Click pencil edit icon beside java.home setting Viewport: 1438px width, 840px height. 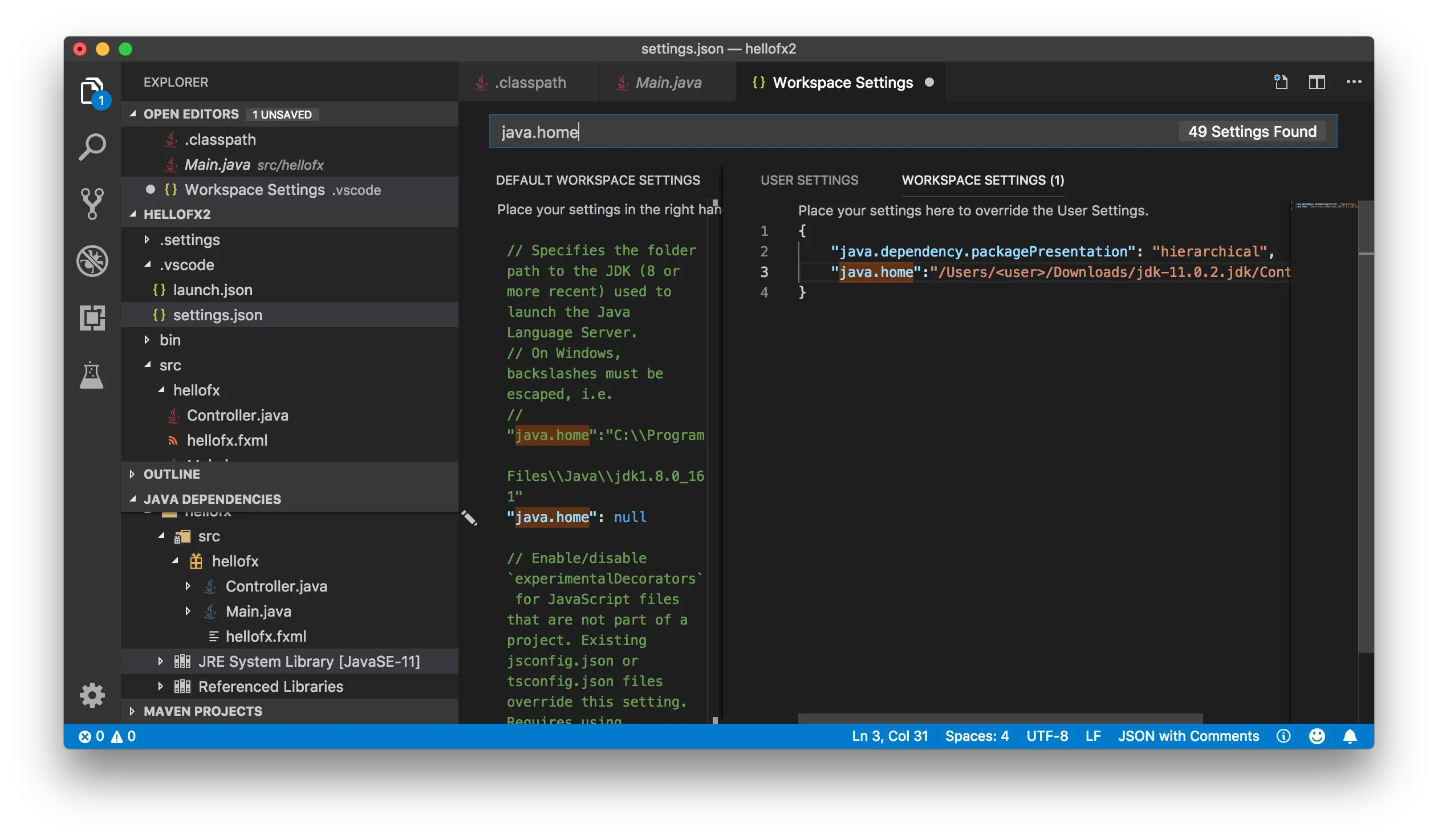point(469,517)
